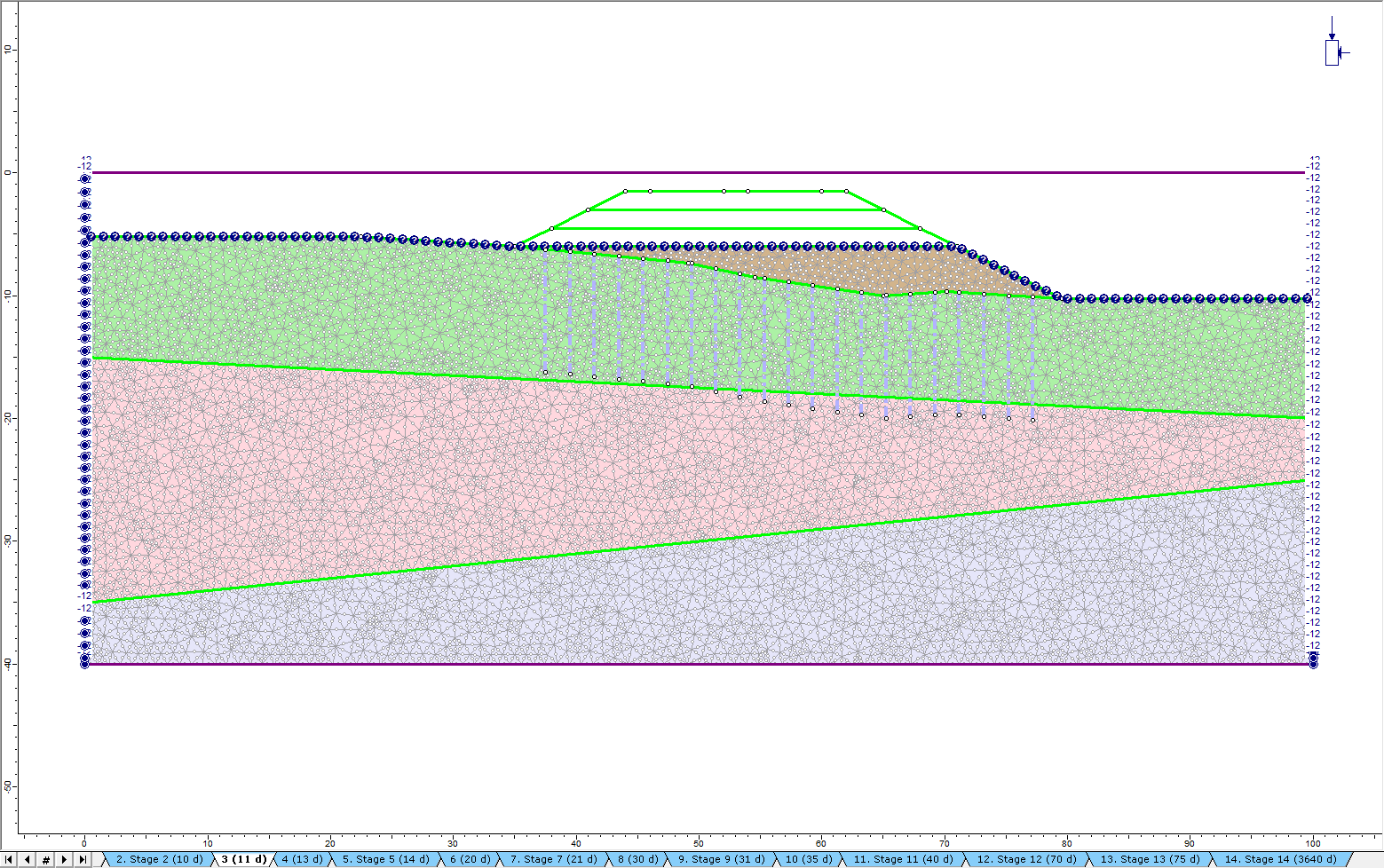This screenshot has width=1384, height=868.
Task: Jump to the first stage tab arrow
Action: (x=9, y=859)
